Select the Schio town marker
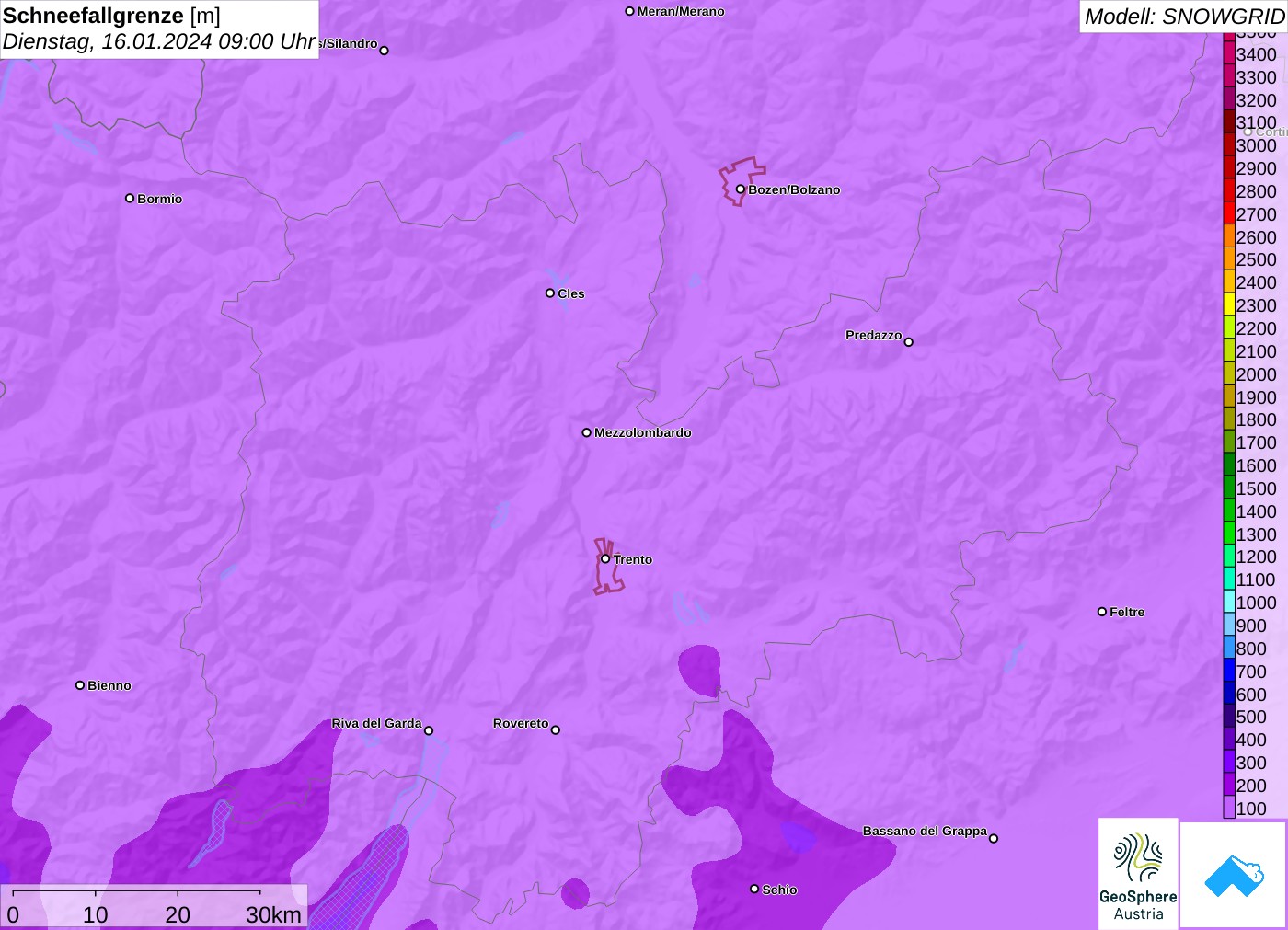The image size is (1288, 930). [754, 889]
